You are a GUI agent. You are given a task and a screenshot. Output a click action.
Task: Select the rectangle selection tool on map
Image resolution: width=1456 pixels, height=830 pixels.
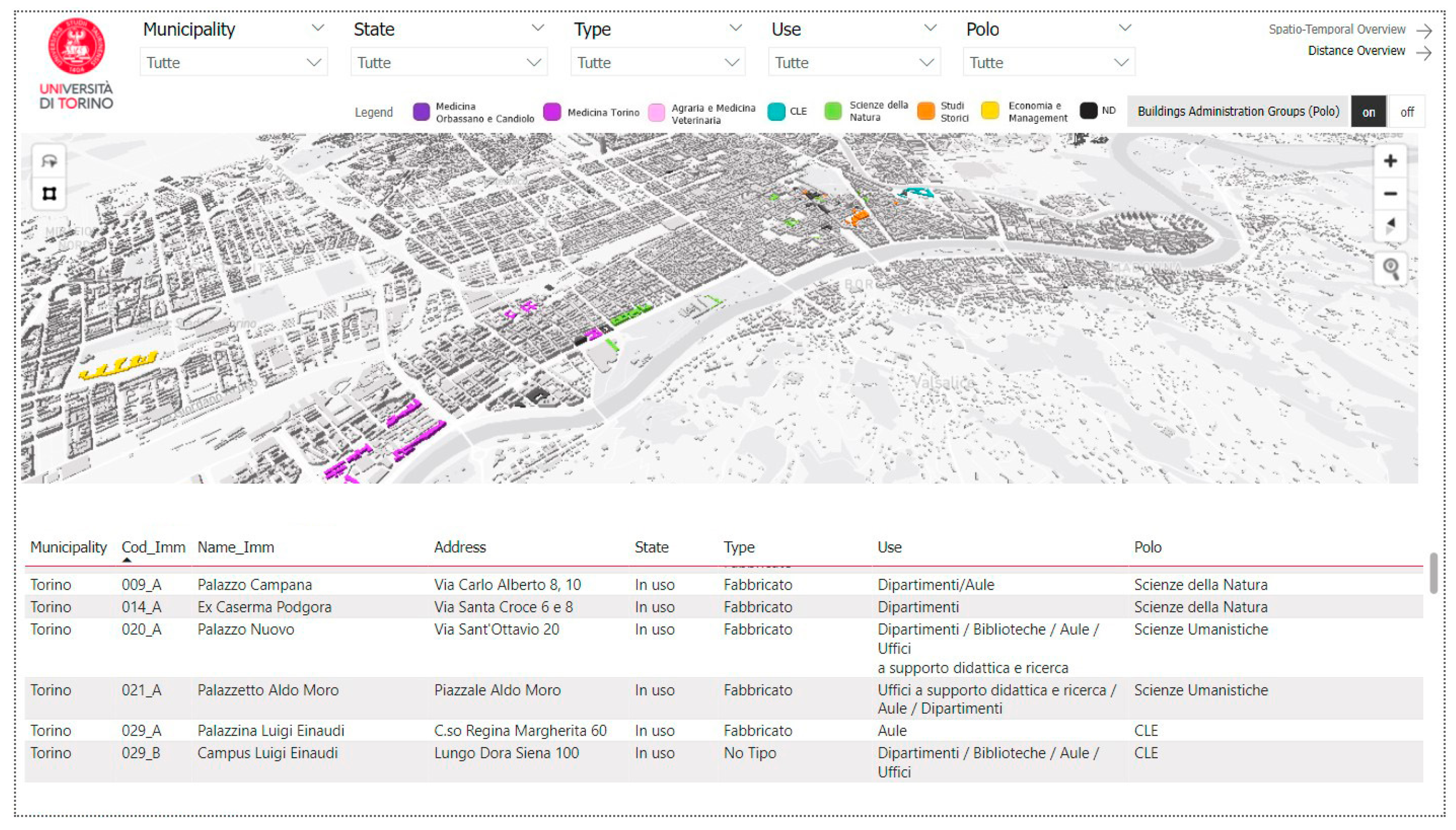click(x=49, y=194)
